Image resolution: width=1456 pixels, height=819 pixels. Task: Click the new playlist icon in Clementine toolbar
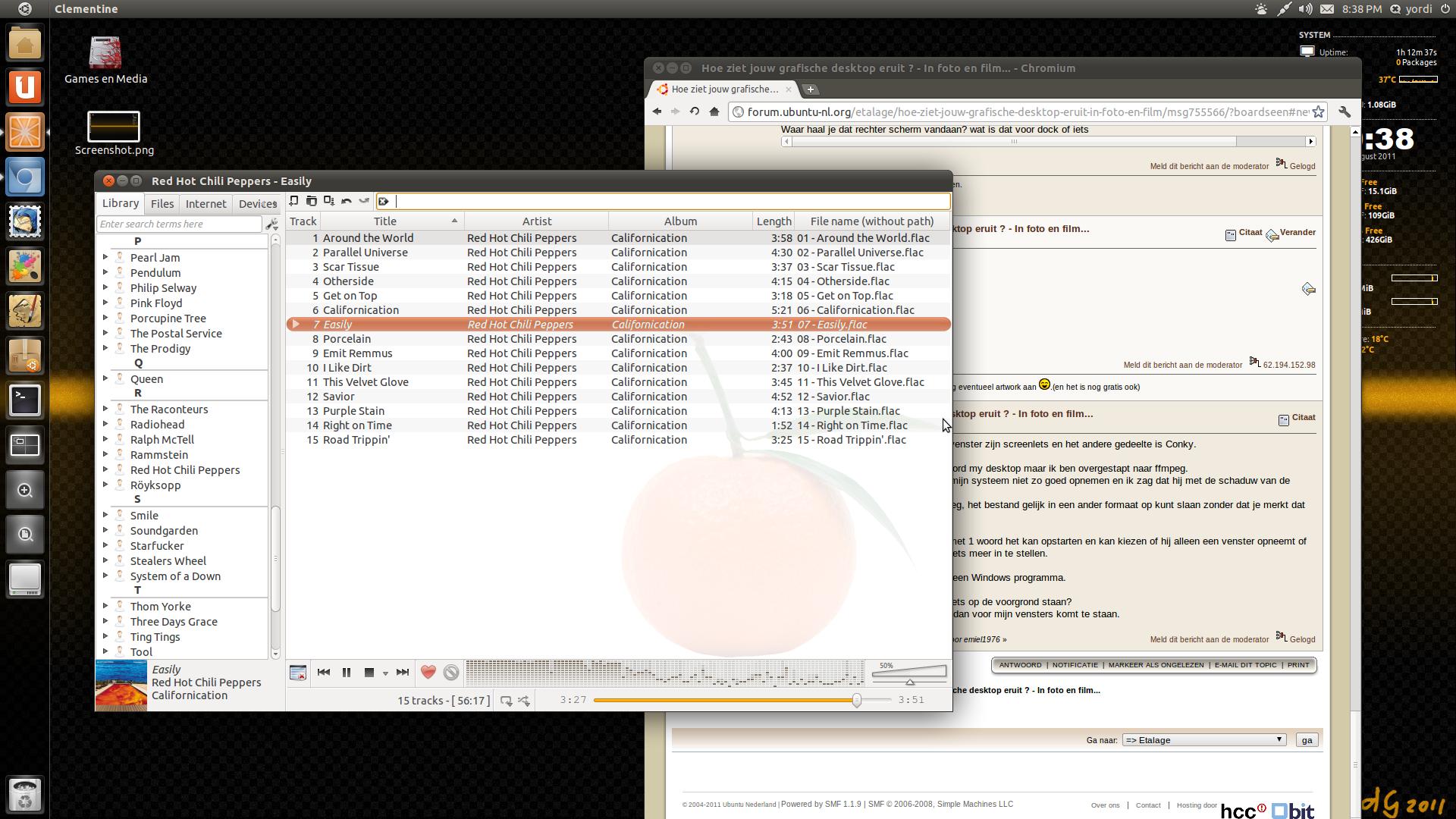(294, 201)
